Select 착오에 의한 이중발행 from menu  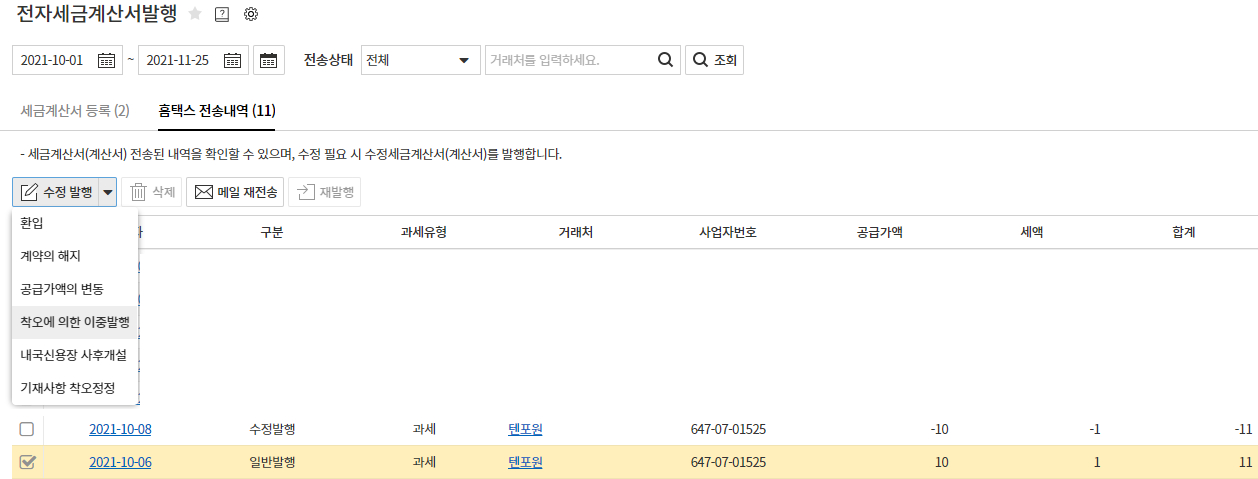[x=75, y=322]
